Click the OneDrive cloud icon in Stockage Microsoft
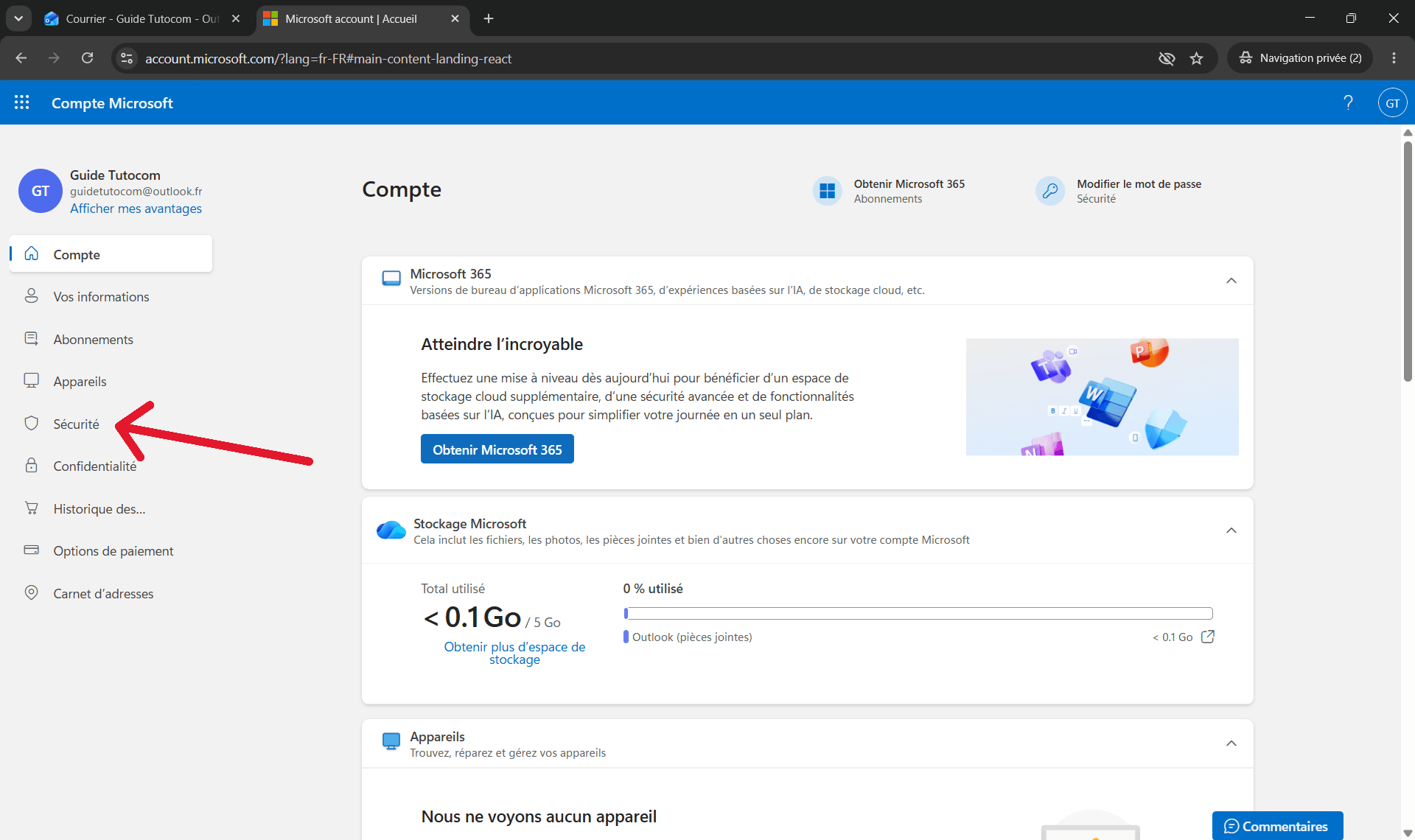This screenshot has height=840, width=1415. point(391,530)
